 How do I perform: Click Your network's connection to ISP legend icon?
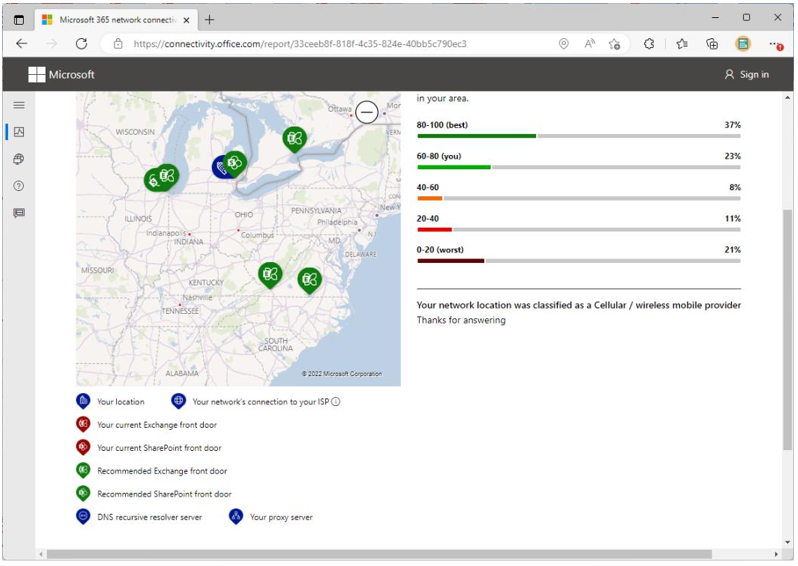click(178, 401)
